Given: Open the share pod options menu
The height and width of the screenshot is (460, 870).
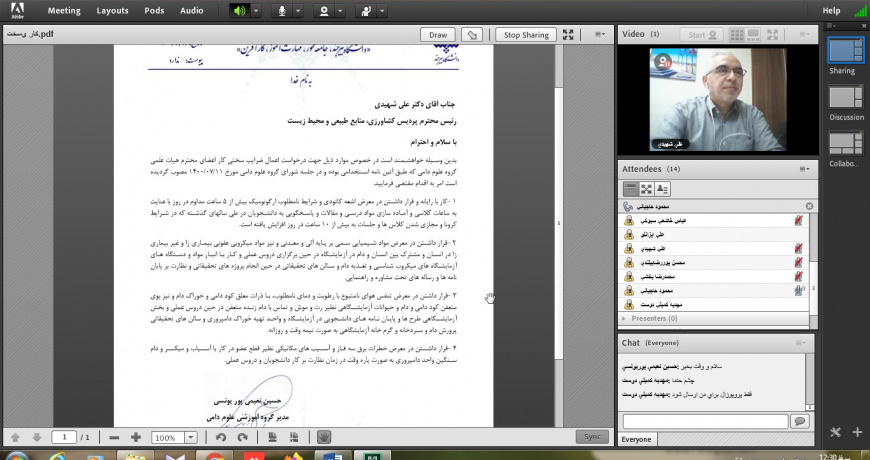Looking at the screenshot, I should tap(600, 34).
